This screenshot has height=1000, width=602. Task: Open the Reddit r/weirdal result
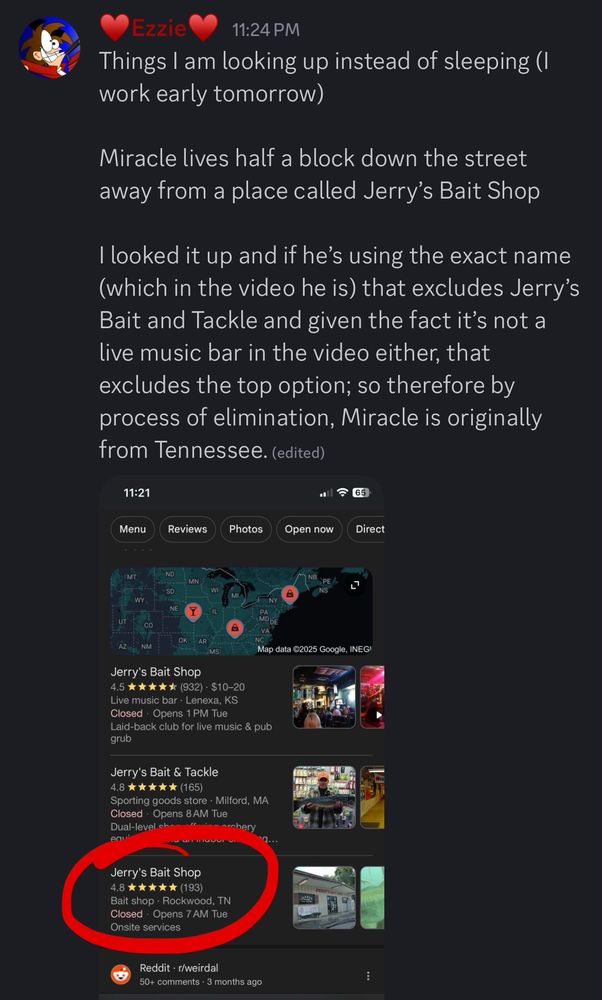pyautogui.click(x=200, y=974)
